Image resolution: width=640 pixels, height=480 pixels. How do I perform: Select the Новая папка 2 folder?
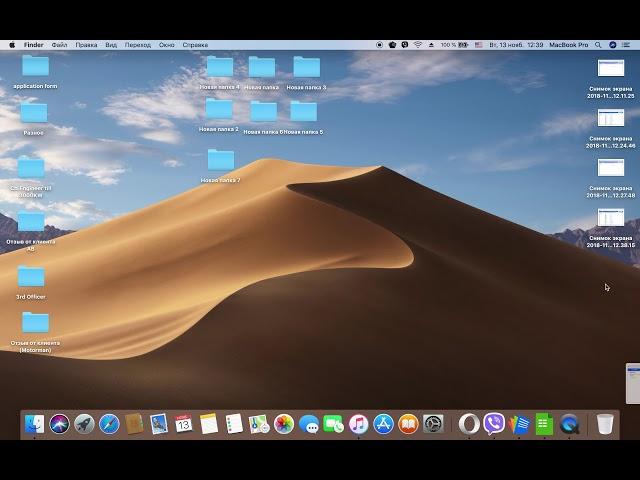(x=219, y=109)
